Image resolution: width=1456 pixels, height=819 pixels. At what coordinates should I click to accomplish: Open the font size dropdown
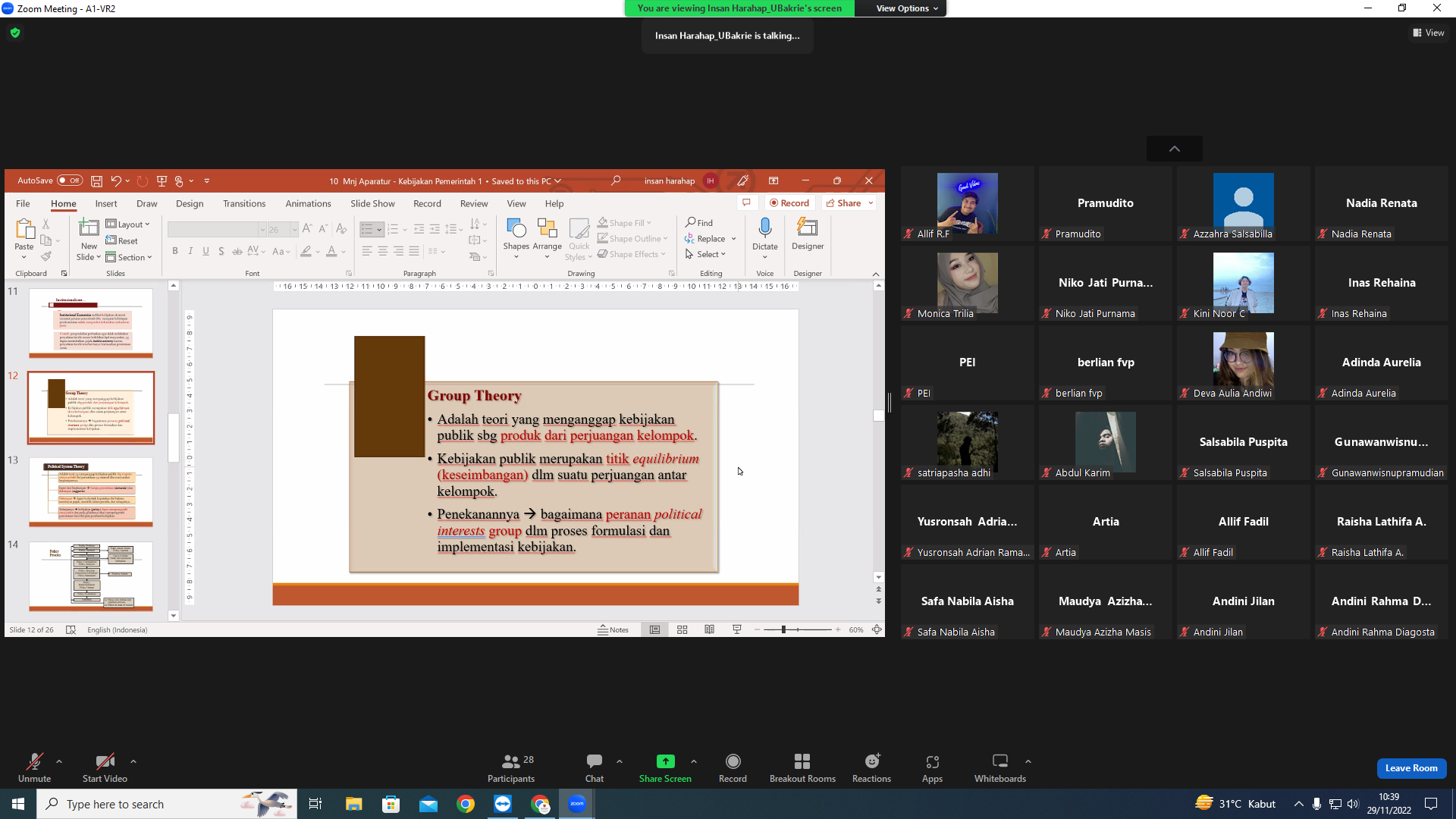(295, 230)
